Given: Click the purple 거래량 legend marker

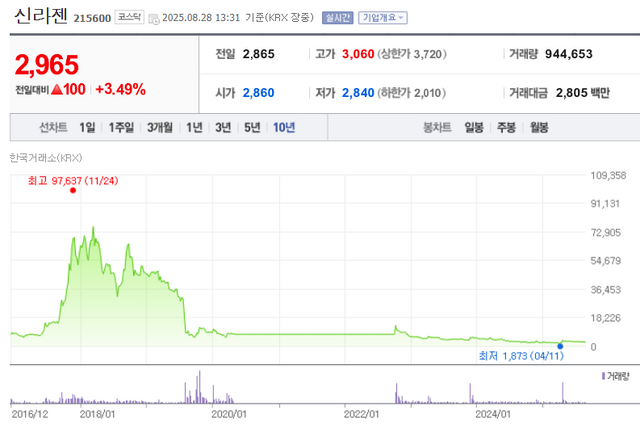Looking at the screenshot, I should pyautogui.click(x=603, y=375).
